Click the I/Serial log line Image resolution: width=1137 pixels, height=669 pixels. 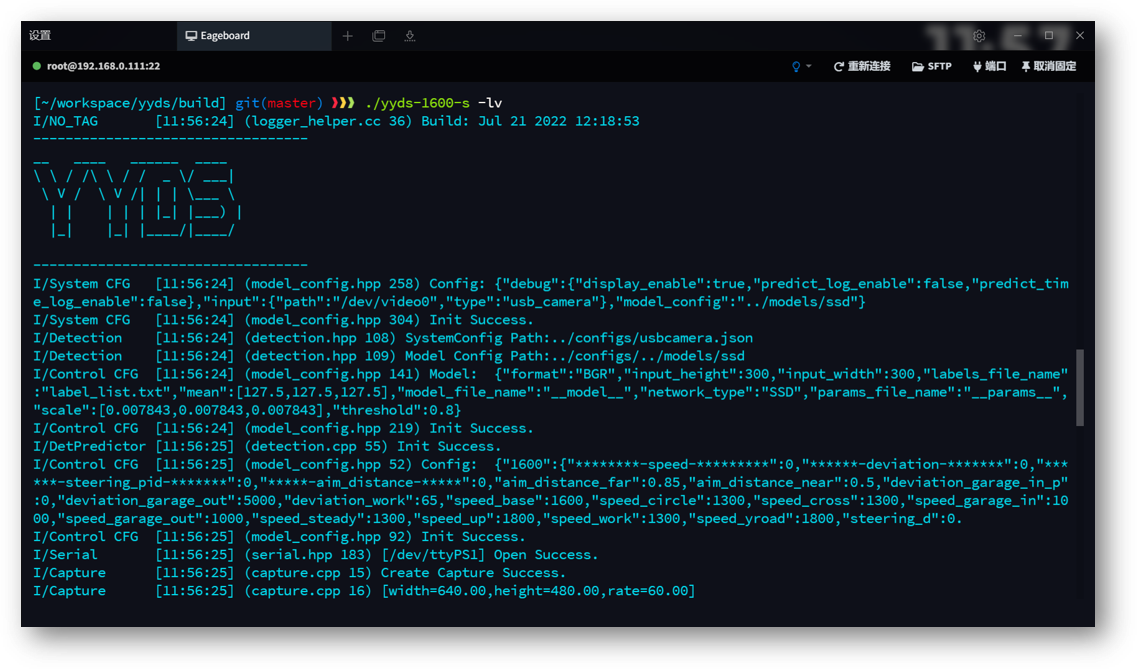coord(315,554)
